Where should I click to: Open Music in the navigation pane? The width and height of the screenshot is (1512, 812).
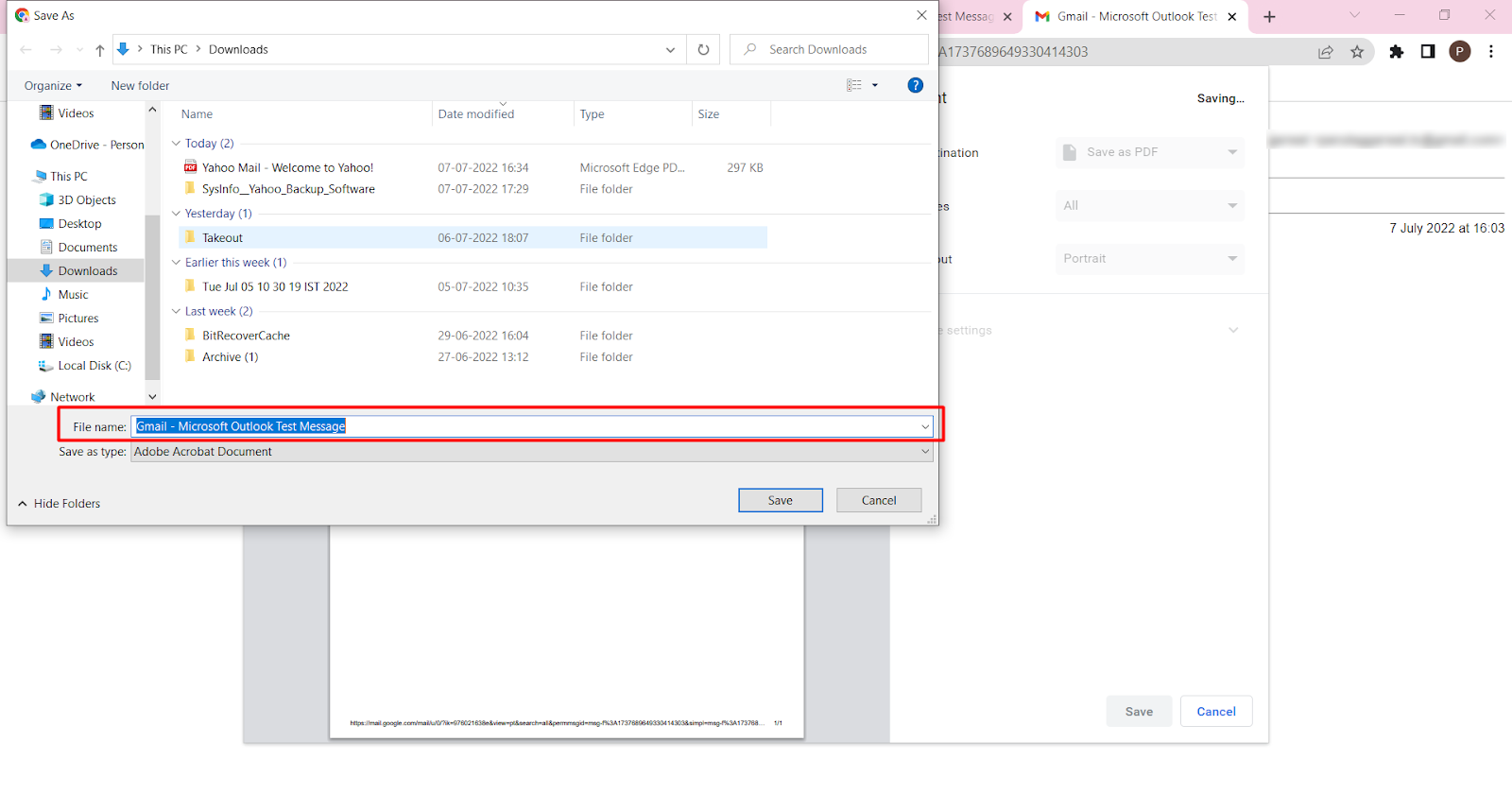(x=64, y=295)
